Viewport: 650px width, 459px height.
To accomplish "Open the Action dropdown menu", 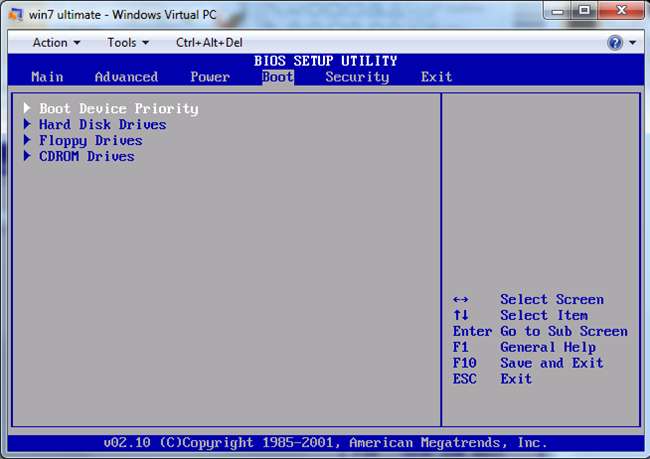I will pyautogui.click(x=56, y=42).
